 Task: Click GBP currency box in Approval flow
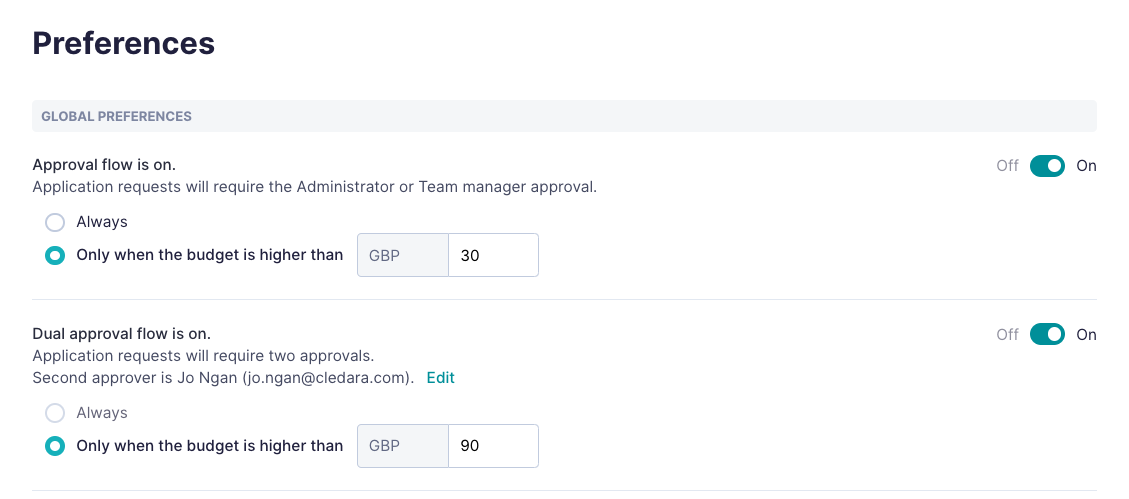(x=403, y=255)
